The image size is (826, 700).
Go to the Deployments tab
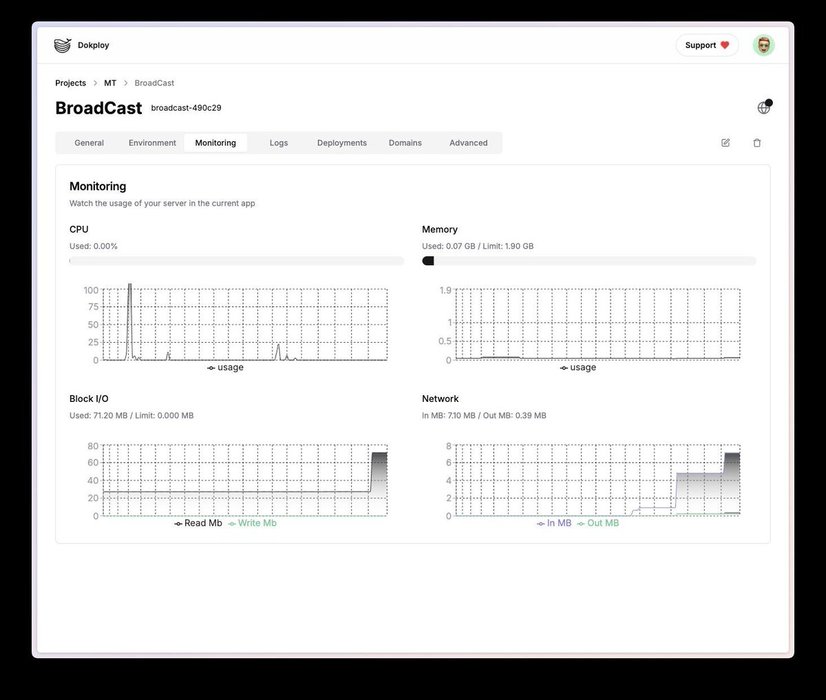tap(342, 143)
